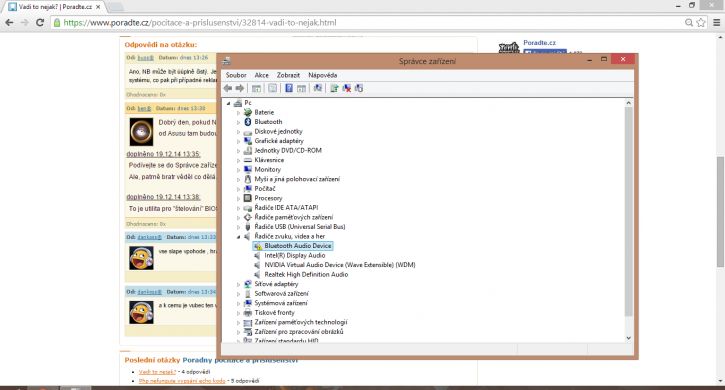Click the browser reload page icon

40,22
